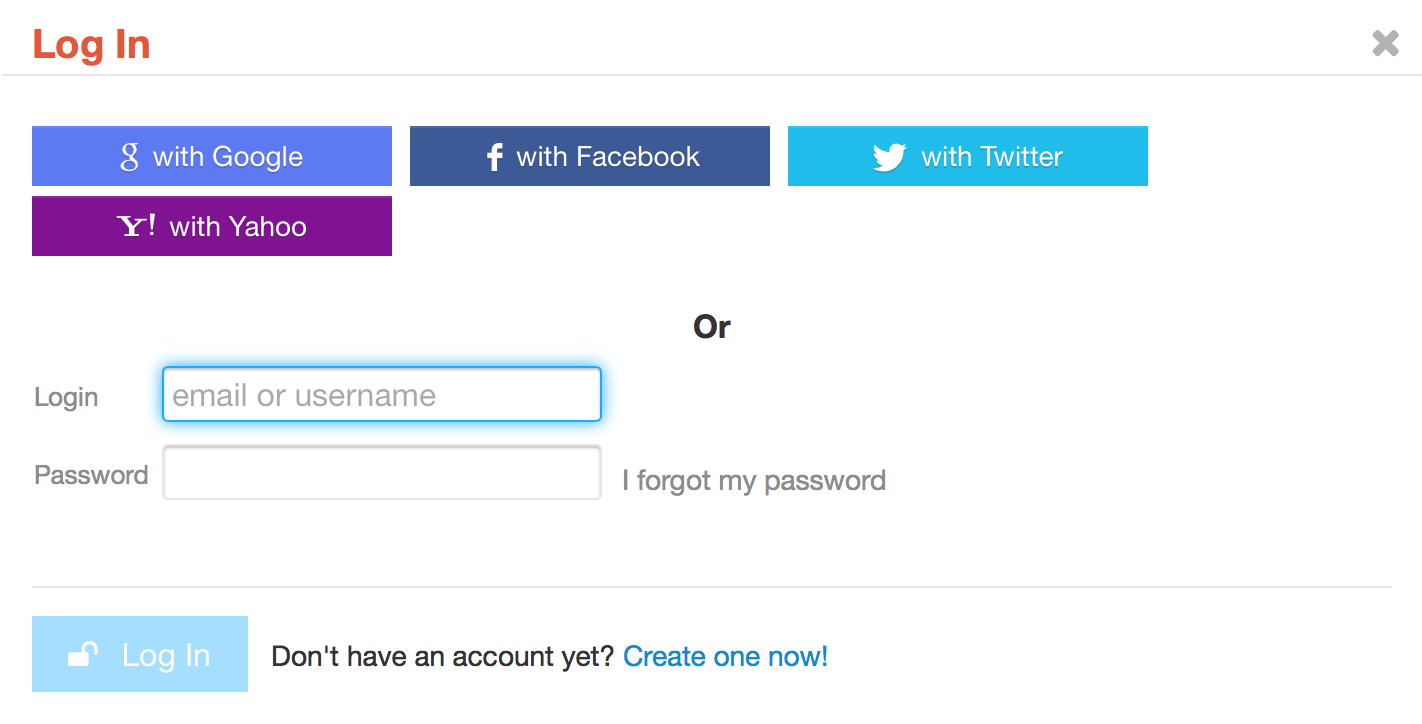Click the 'Password' field label
The image size is (1422, 724).
click(x=91, y=475)
